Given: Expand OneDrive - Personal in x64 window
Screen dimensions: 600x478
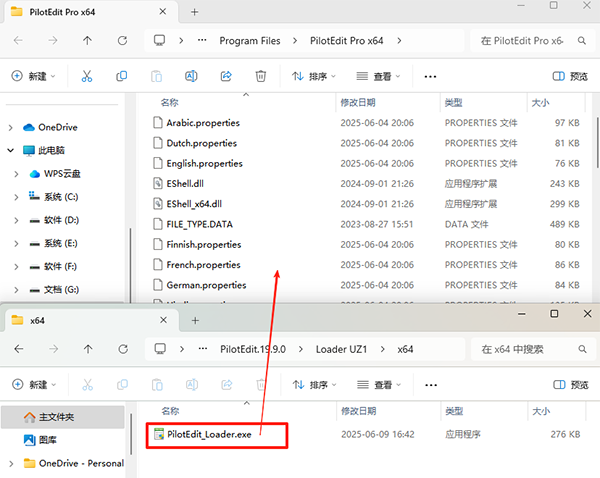Looking at the screenshot, I should pyautogui.click(x=11, y=463).
